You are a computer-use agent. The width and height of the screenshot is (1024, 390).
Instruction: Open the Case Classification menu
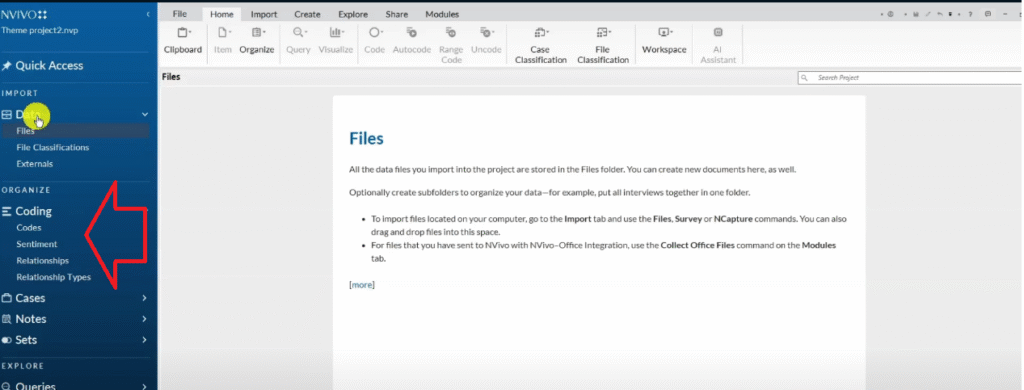pos(541,45)
